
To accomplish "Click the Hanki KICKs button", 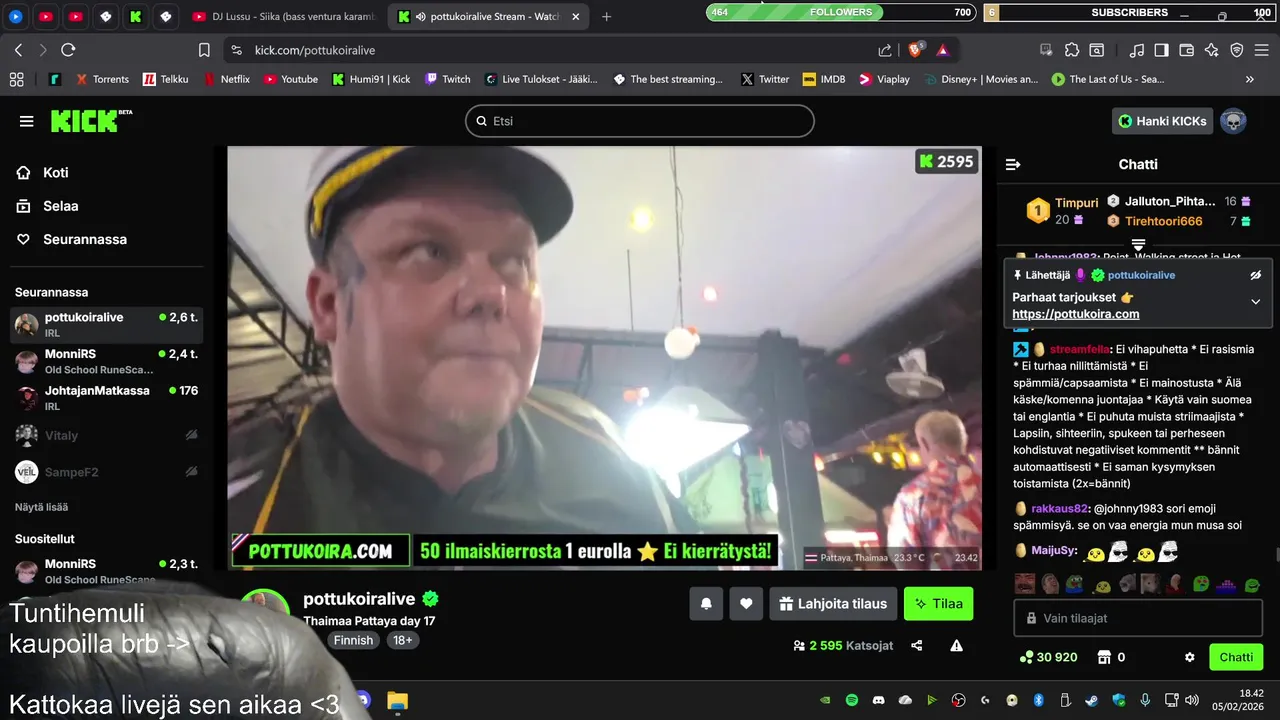I will (1162, 121).
